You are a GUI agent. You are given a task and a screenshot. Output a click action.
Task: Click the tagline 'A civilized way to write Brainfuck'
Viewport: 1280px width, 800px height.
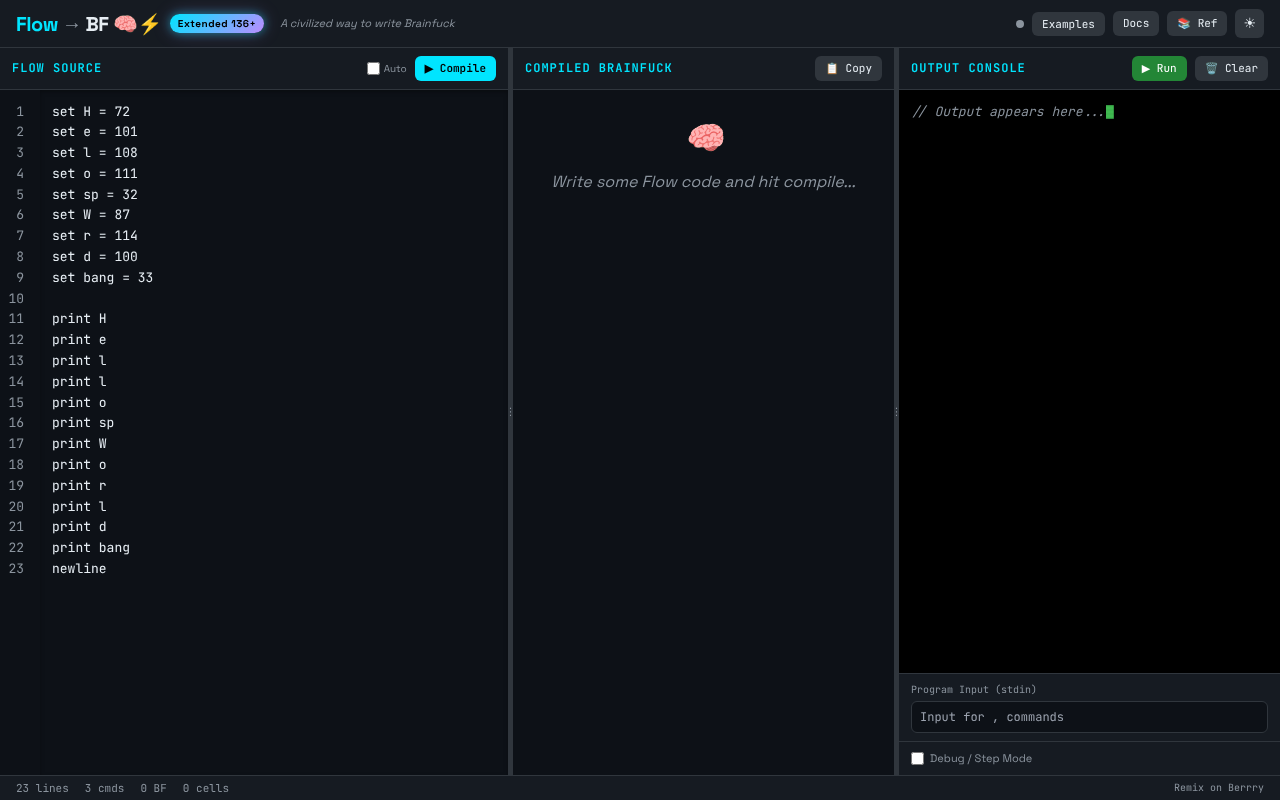coord(367,23)
